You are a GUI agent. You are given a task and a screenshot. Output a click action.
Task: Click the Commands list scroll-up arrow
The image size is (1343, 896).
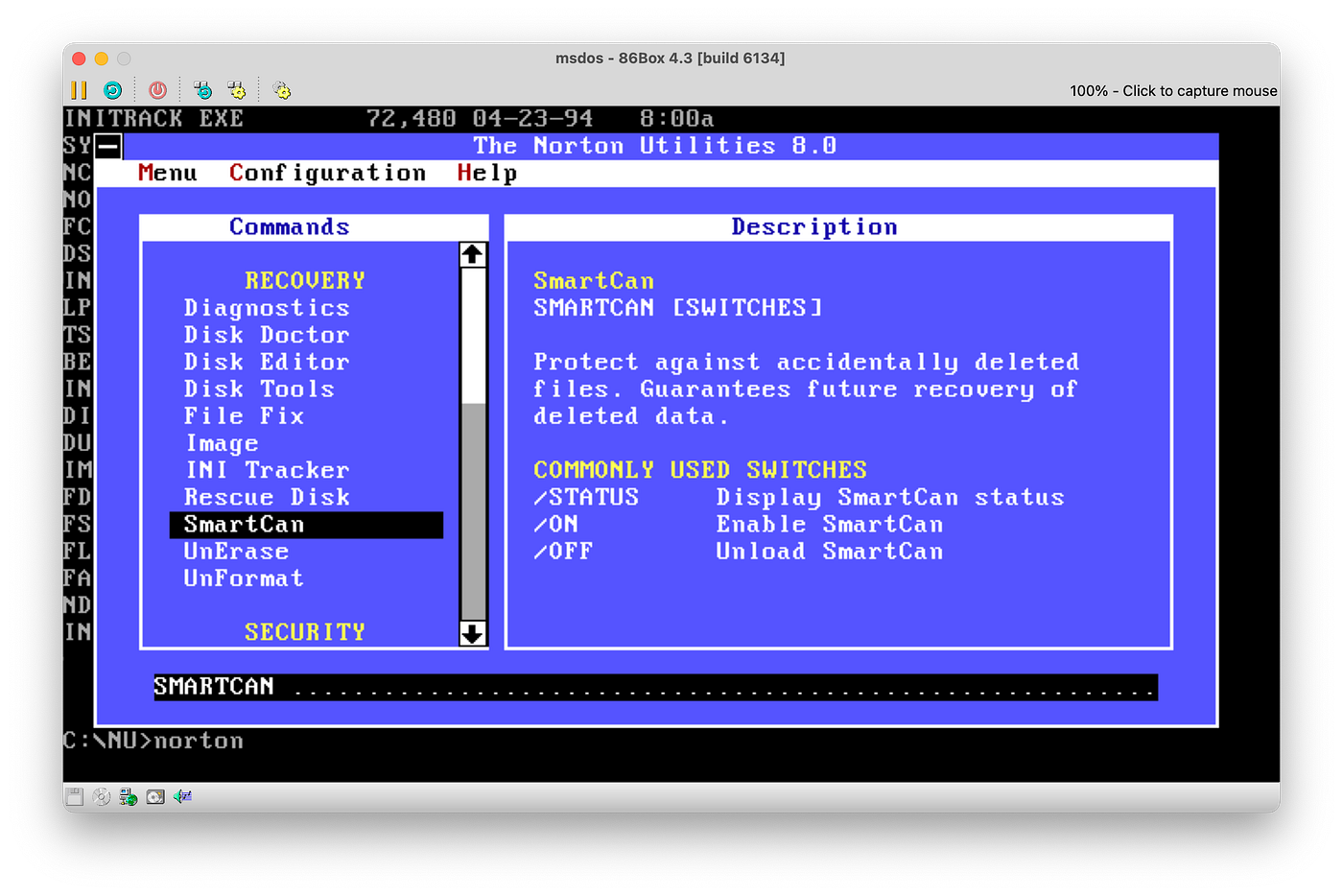[x=473, y=254]
